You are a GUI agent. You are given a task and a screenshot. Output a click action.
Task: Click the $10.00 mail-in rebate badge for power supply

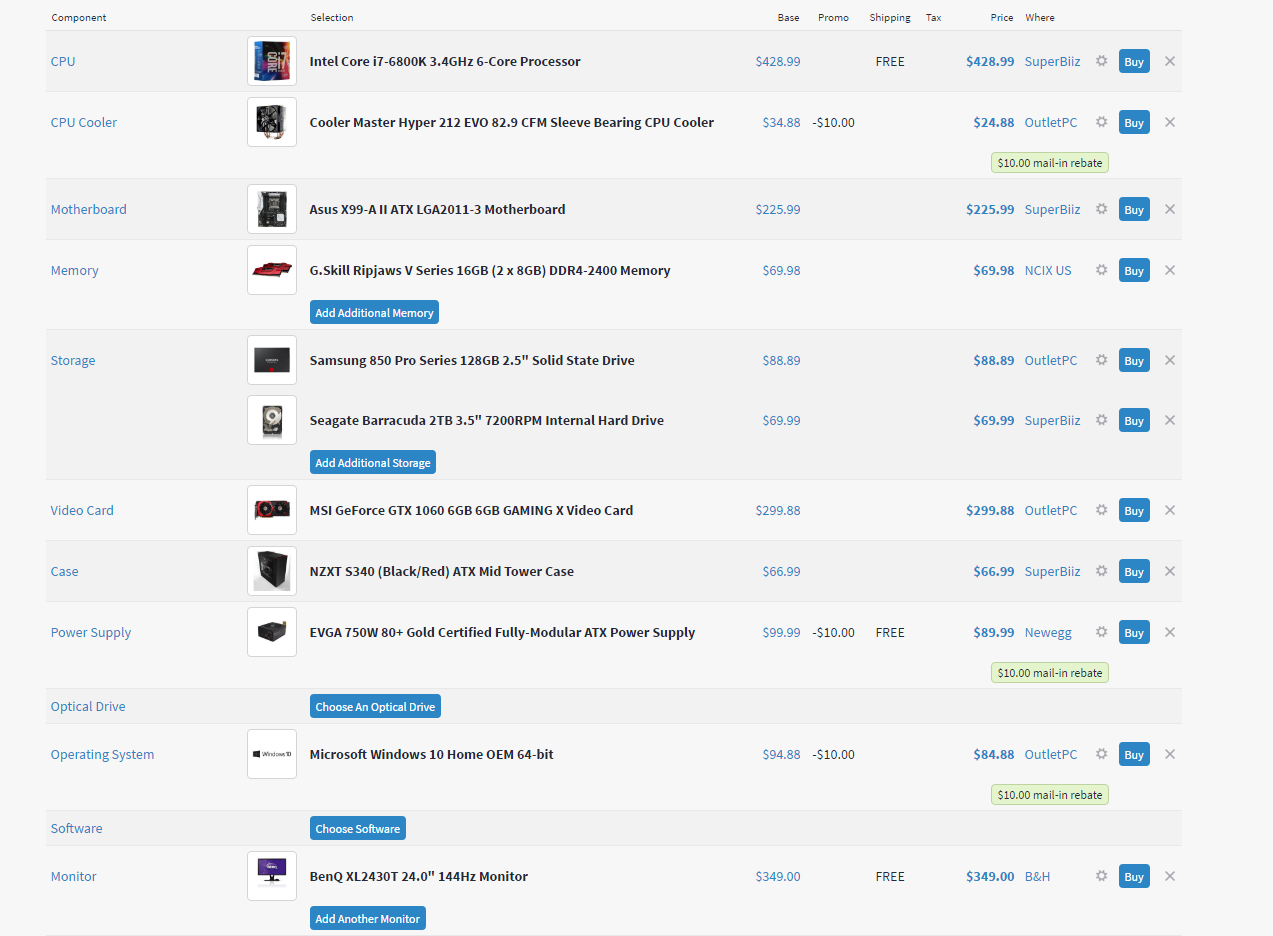tap(1050, 672)
